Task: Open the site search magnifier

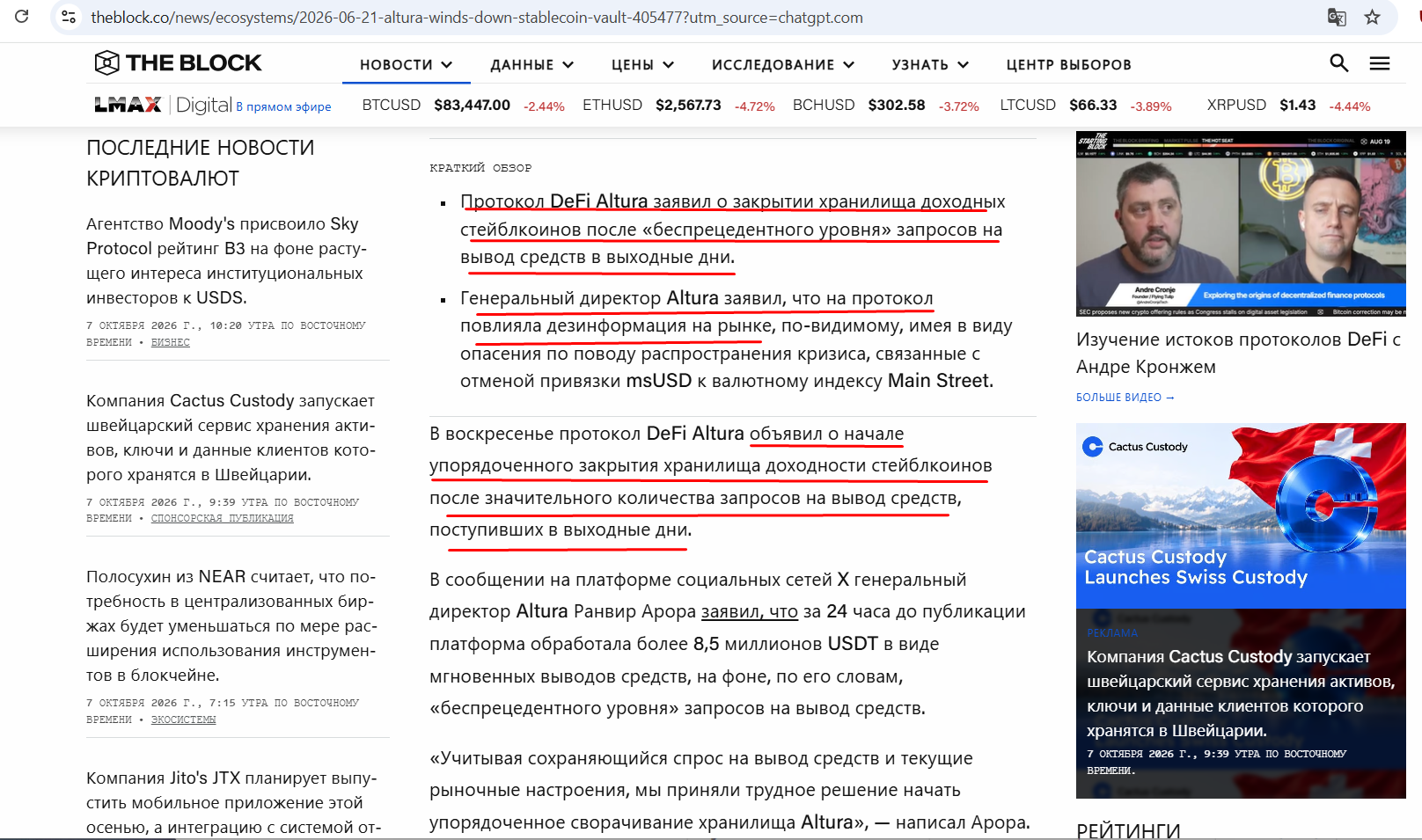Action: 1338,62
